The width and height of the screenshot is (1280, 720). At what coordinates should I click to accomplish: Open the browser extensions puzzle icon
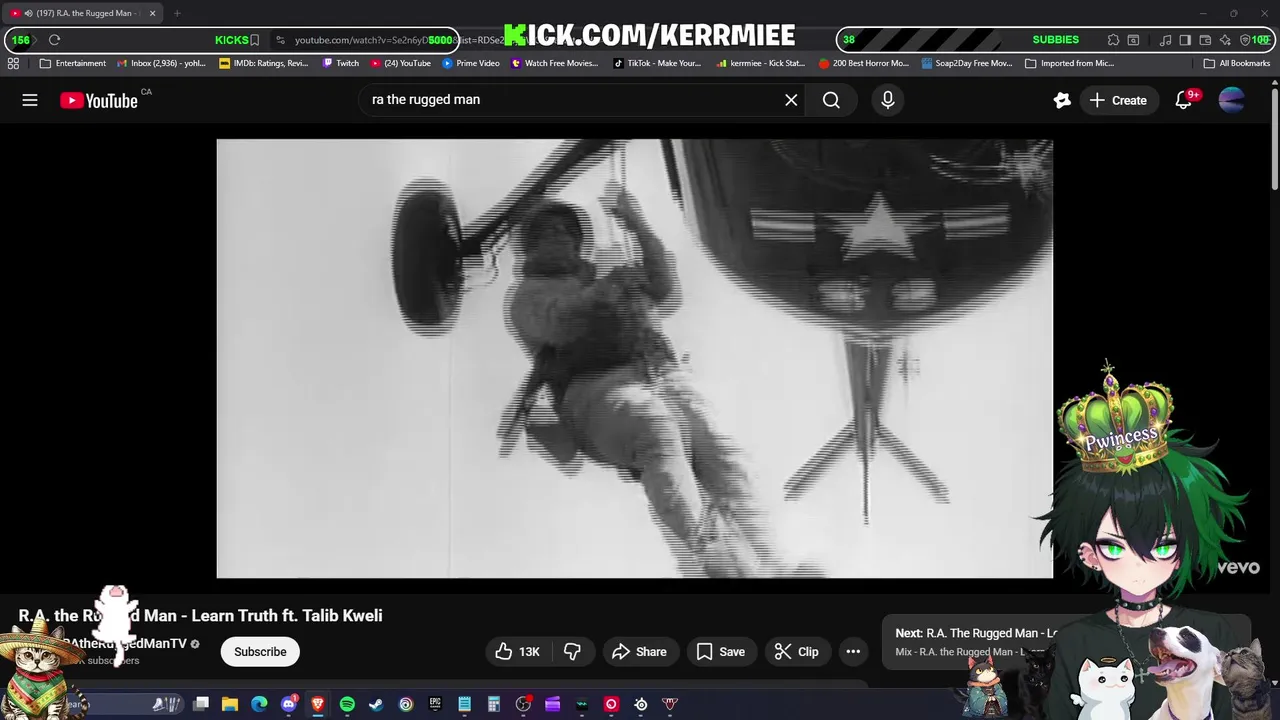point(1113,40)
